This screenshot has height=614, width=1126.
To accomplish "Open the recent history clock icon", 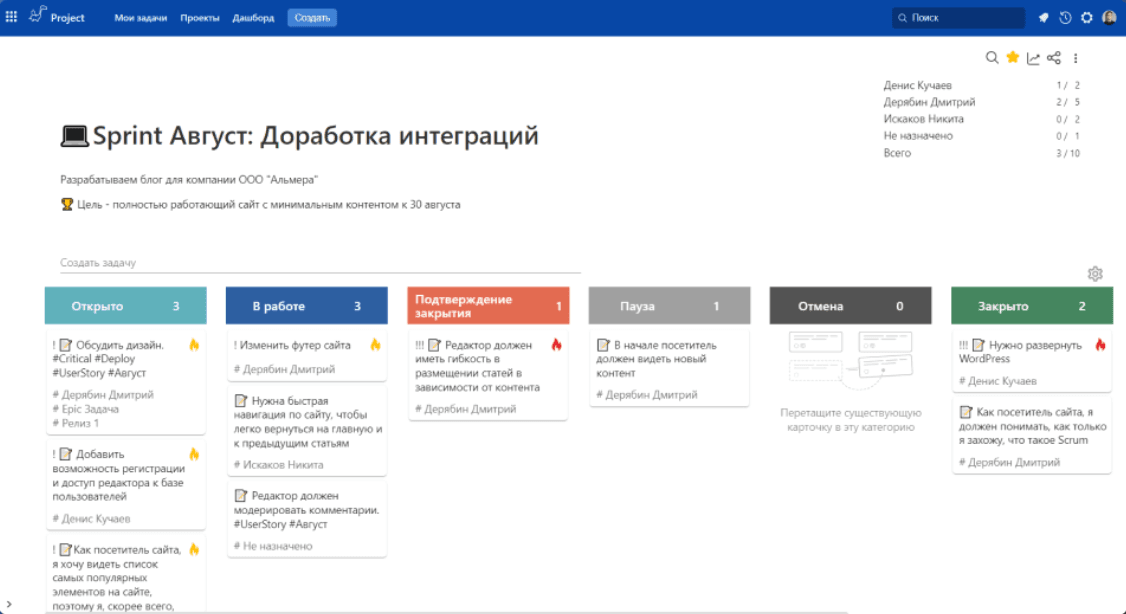I will pos(1065,18).
